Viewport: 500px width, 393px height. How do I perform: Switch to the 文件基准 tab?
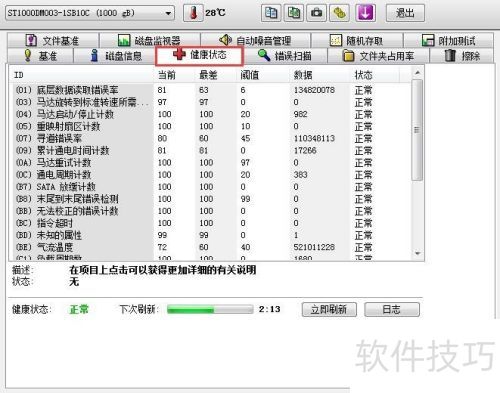coord(53,41)
